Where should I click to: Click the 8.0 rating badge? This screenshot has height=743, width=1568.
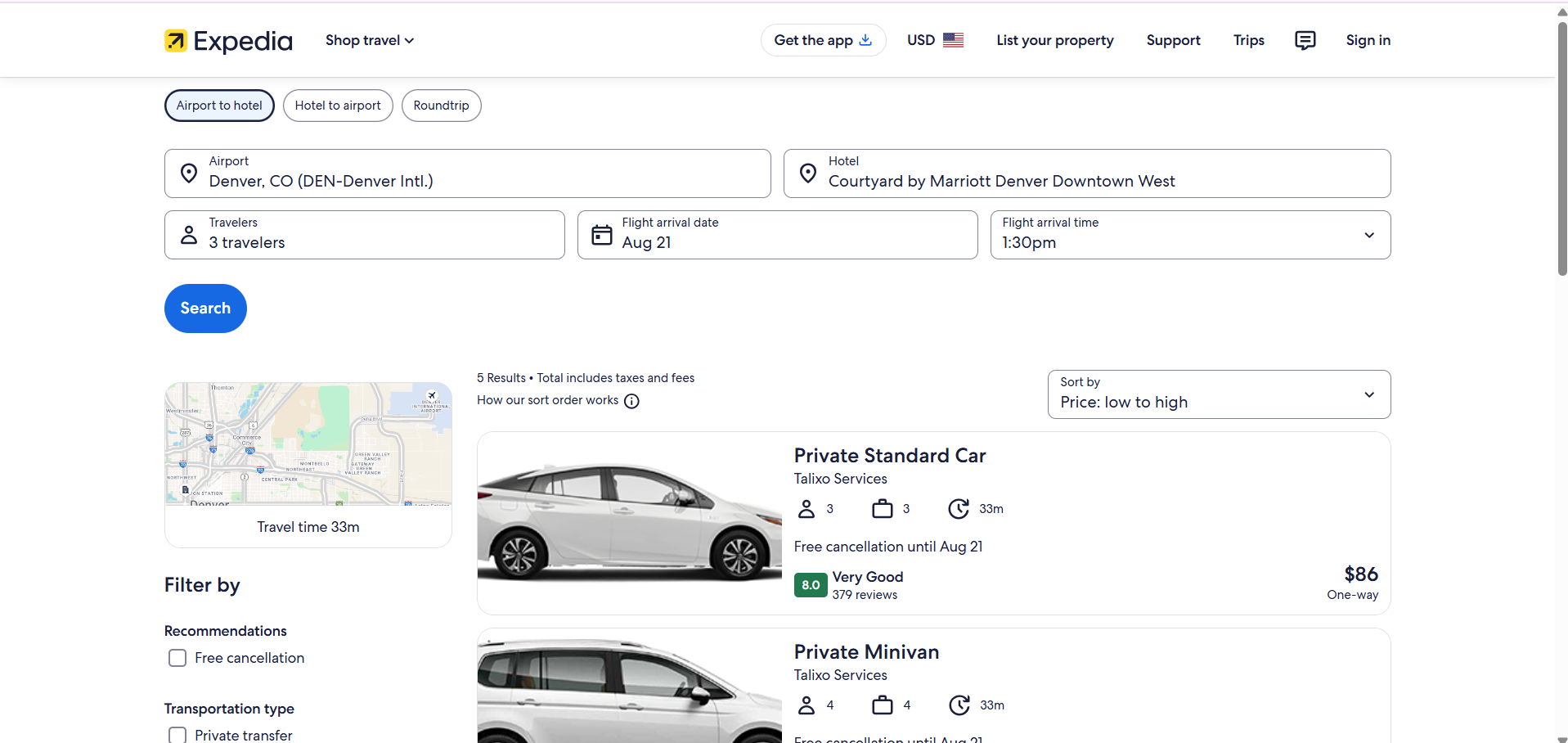(x=811, y=585)
